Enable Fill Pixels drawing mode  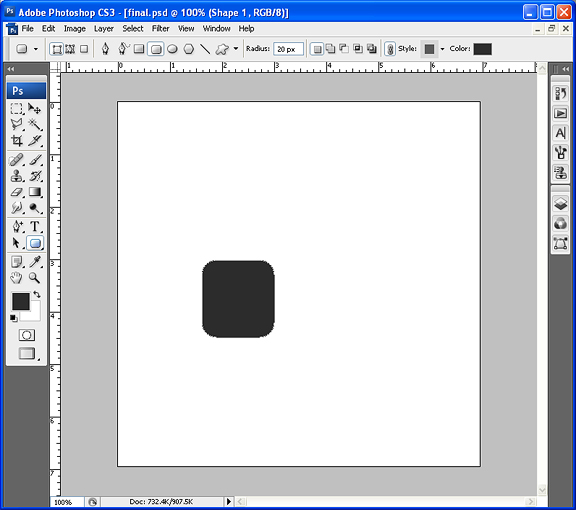tap(84, 49)
